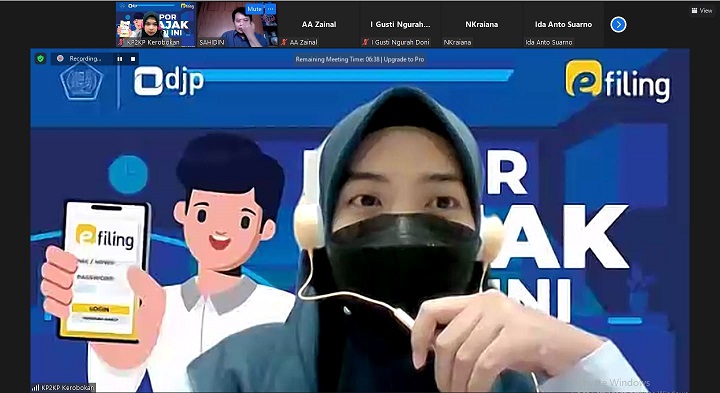Click muted mic icon on KP2KP Kerobokan thumbnail
The height and width of the screenshot is (393, 720).
[x=121, y=42]
